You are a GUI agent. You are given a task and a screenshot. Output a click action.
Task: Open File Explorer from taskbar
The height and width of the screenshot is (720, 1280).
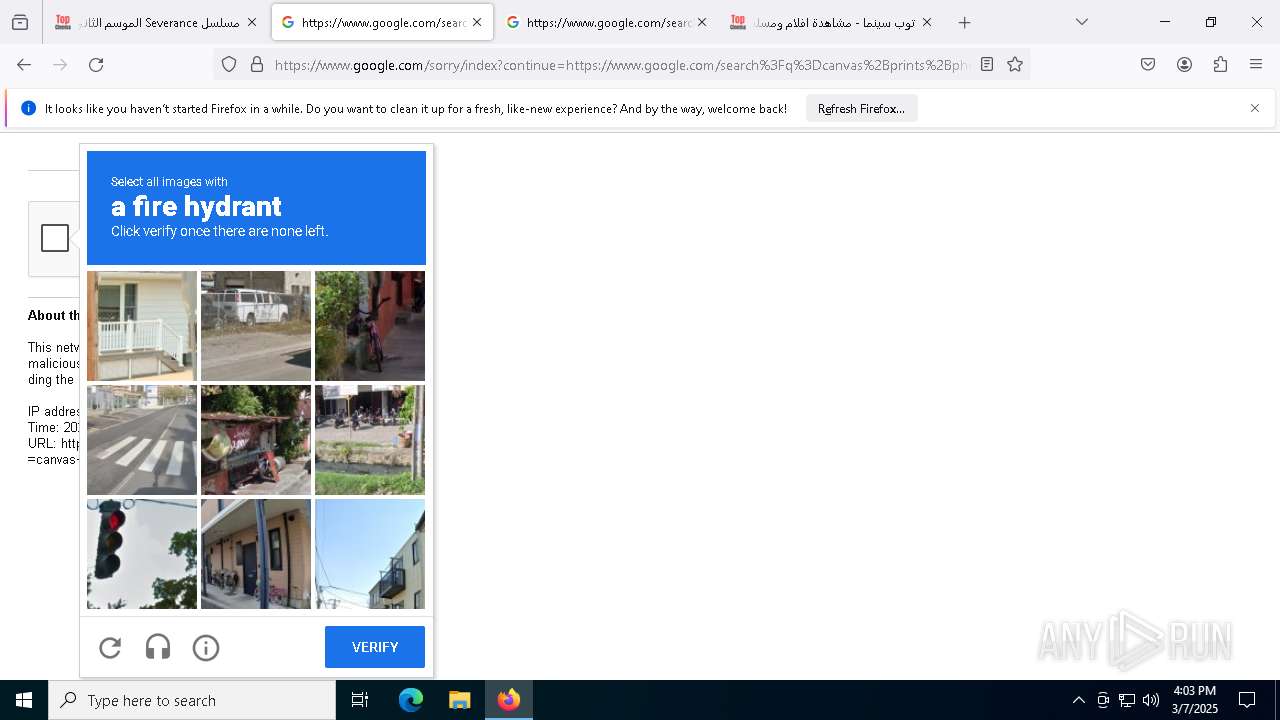point(459,700)
